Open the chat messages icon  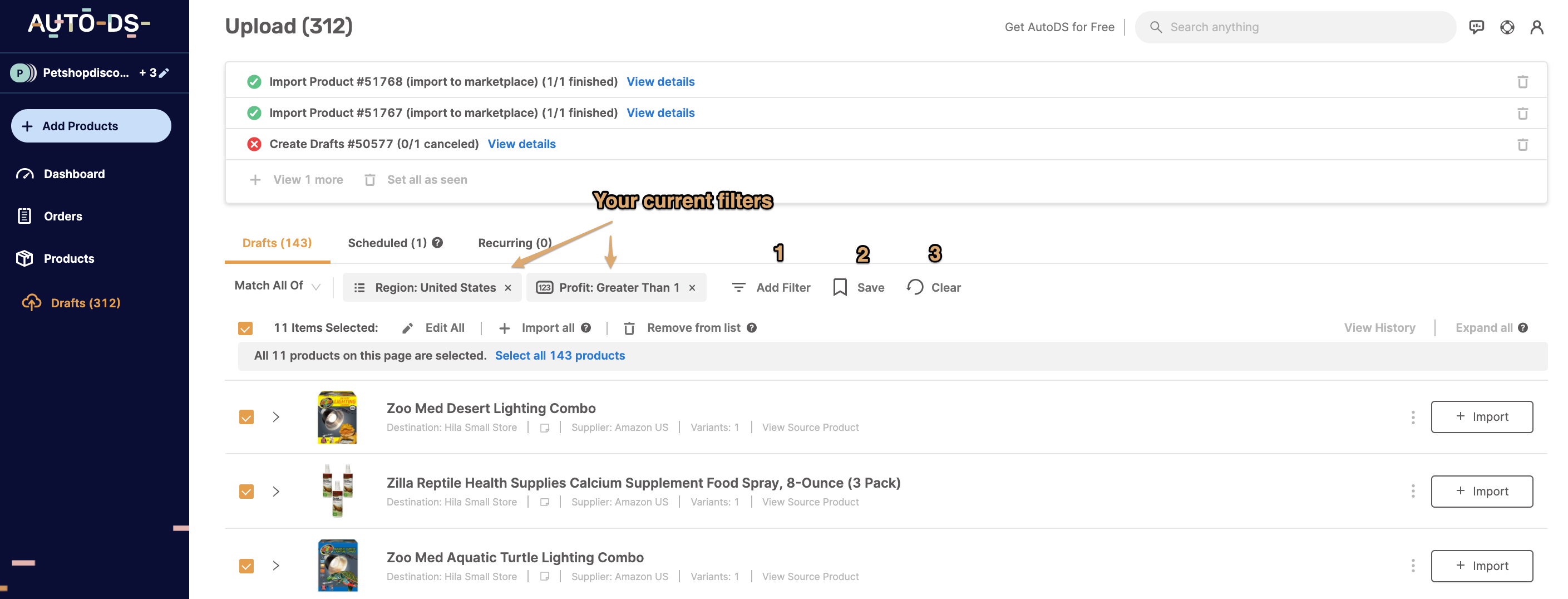pos(1476,27)
